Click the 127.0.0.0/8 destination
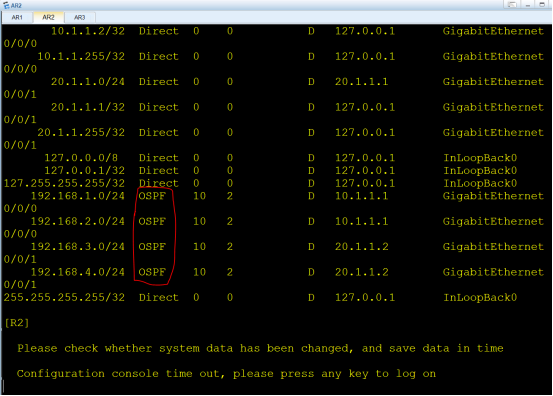This screenshot has height=396, width=553. coord(81,158)
